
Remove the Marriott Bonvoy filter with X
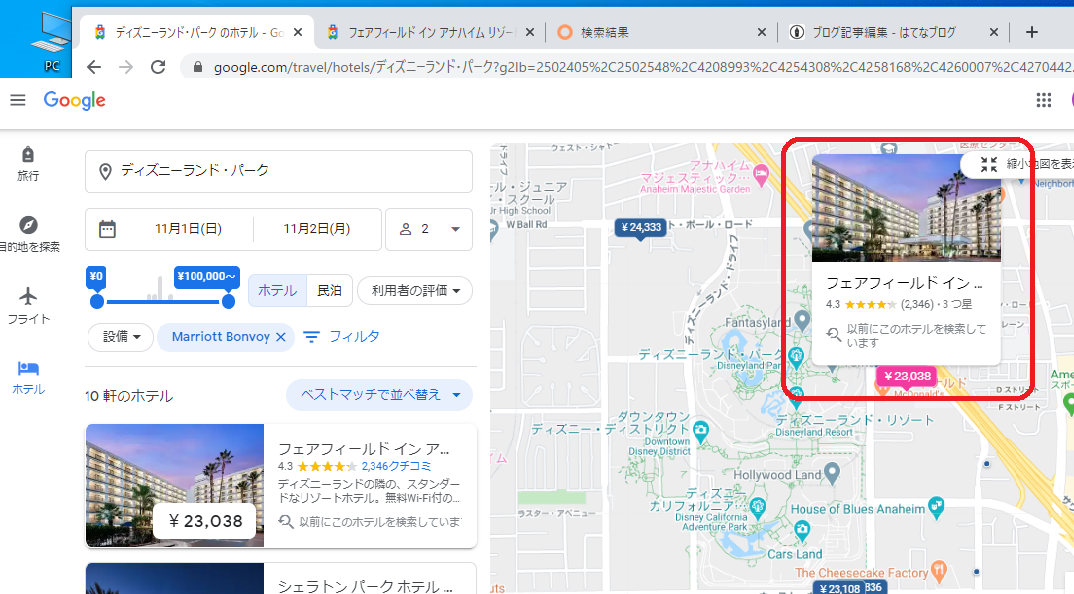point(281,336)
